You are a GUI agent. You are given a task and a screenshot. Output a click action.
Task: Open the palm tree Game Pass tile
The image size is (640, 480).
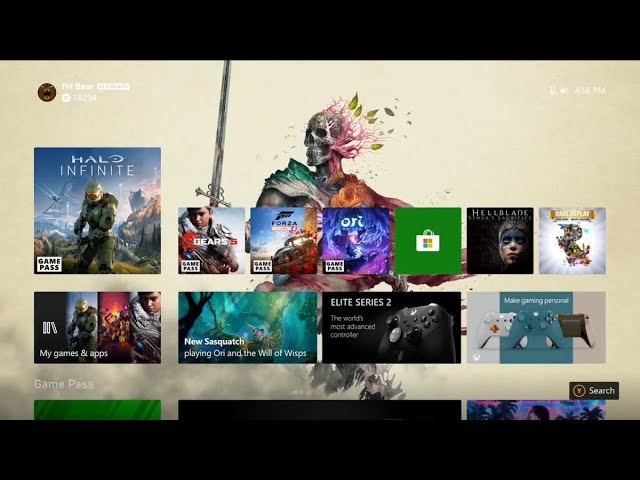(536, 410)
